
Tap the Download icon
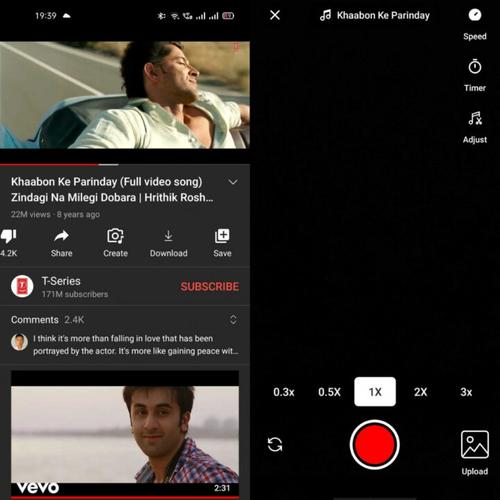click(x=168, y=236)
